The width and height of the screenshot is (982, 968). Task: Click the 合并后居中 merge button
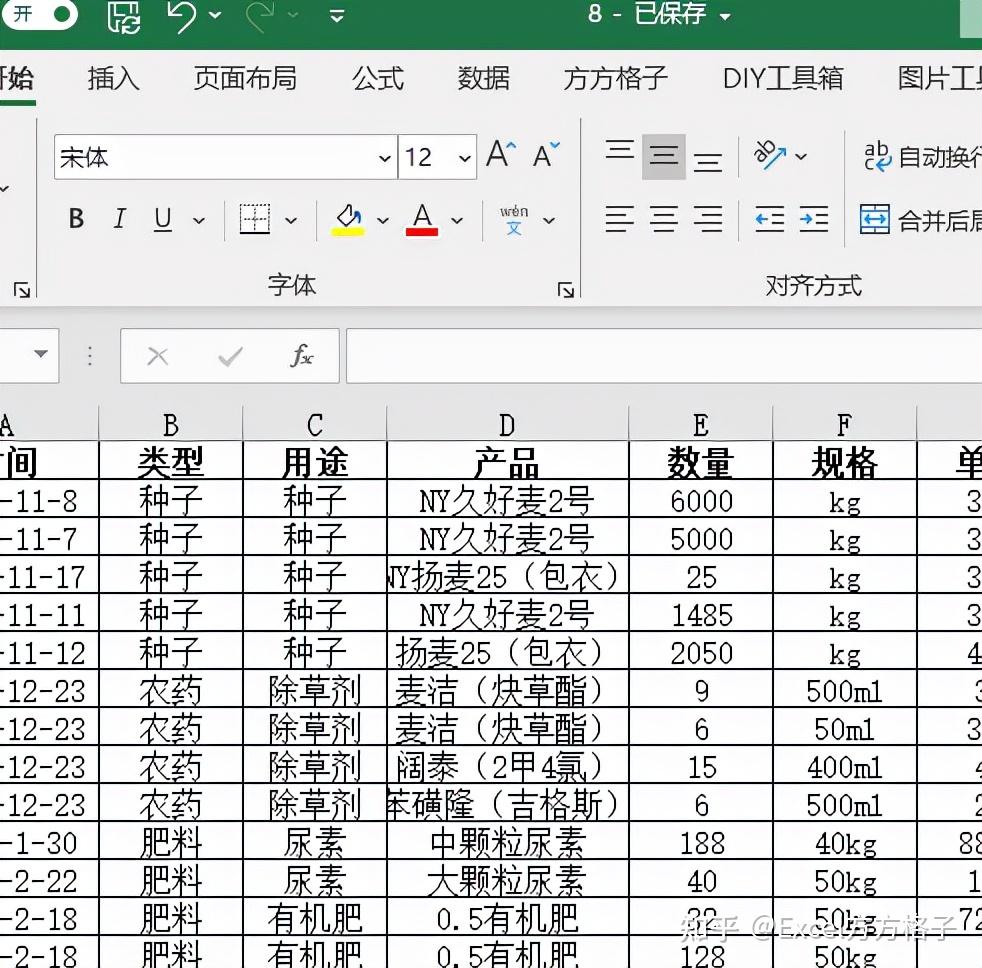pos(921,220)
